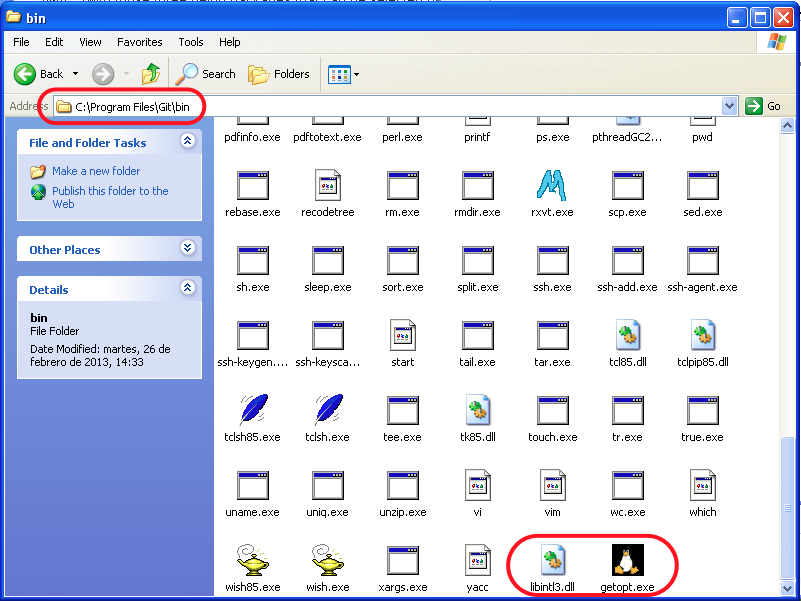Viewport: 801px width, 601px height.
Task: Select the wish85.exe lamp icon
Action: click(x=253, y=560)
